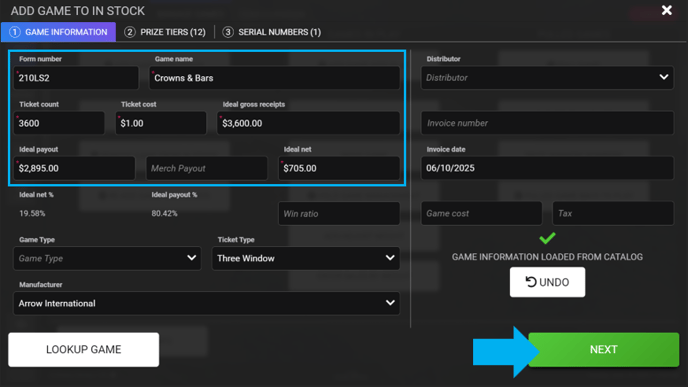Focus the Invoice number input
Screen dimensions: 688x387
[x=547, y=123]
